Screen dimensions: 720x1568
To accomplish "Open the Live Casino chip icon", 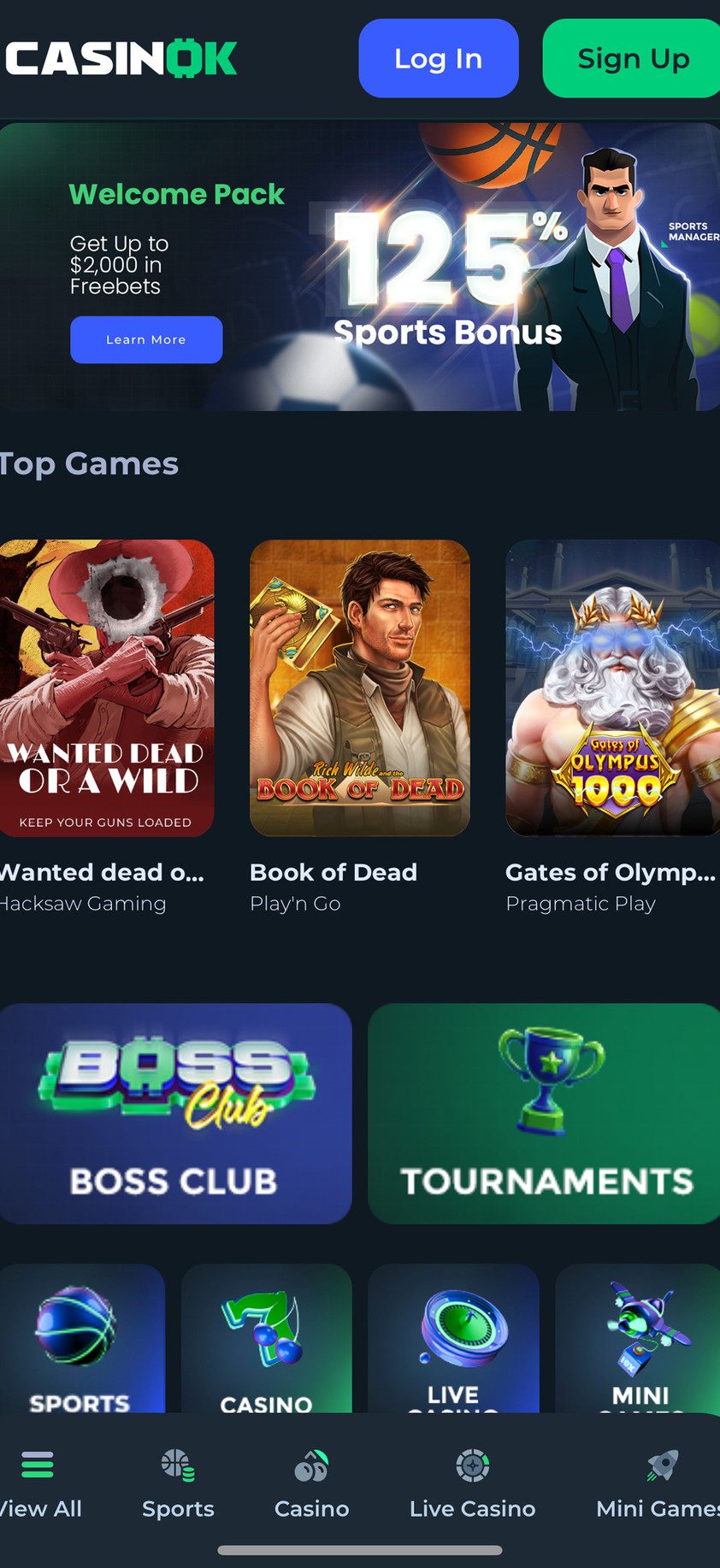I will 472,1465.
